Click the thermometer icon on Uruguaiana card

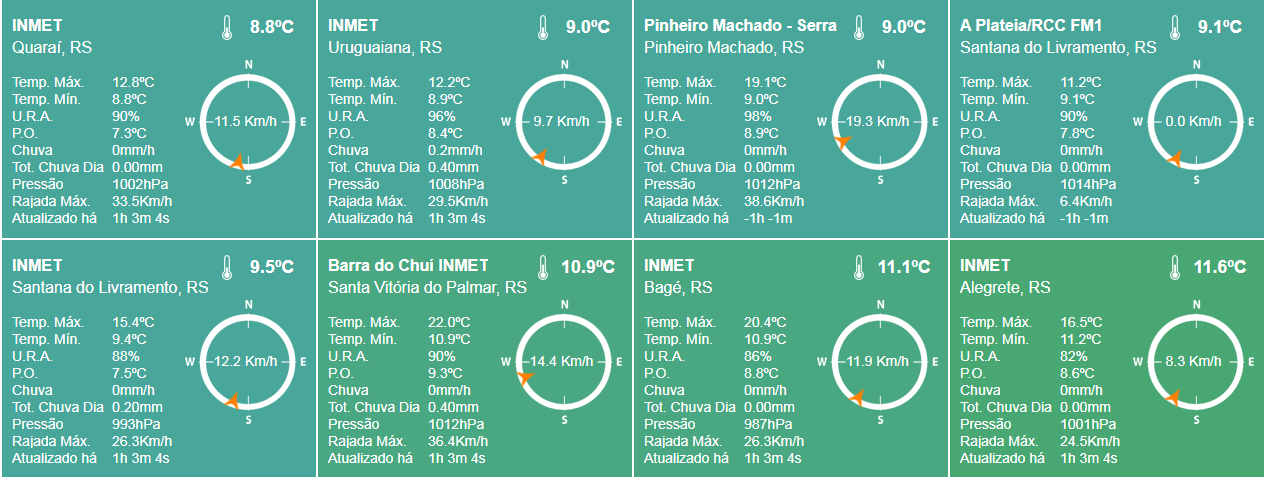click(542, 28)
